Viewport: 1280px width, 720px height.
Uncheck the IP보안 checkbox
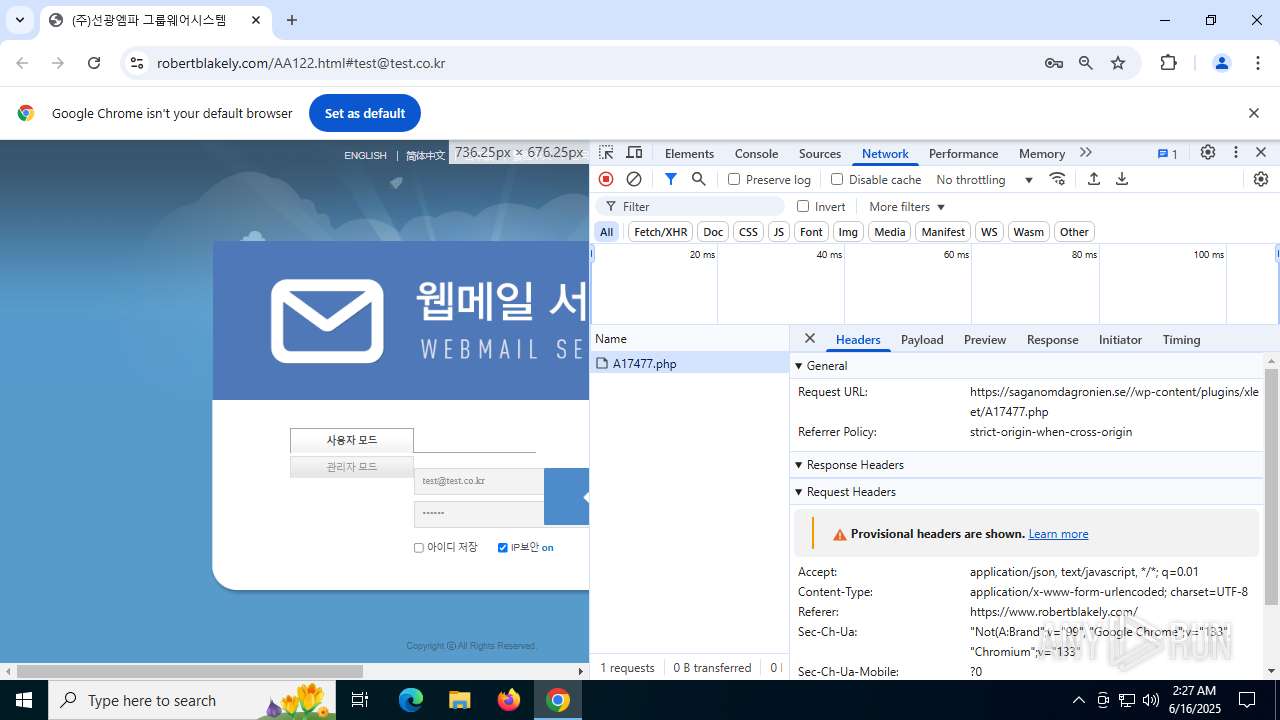[x=503, y=548]
